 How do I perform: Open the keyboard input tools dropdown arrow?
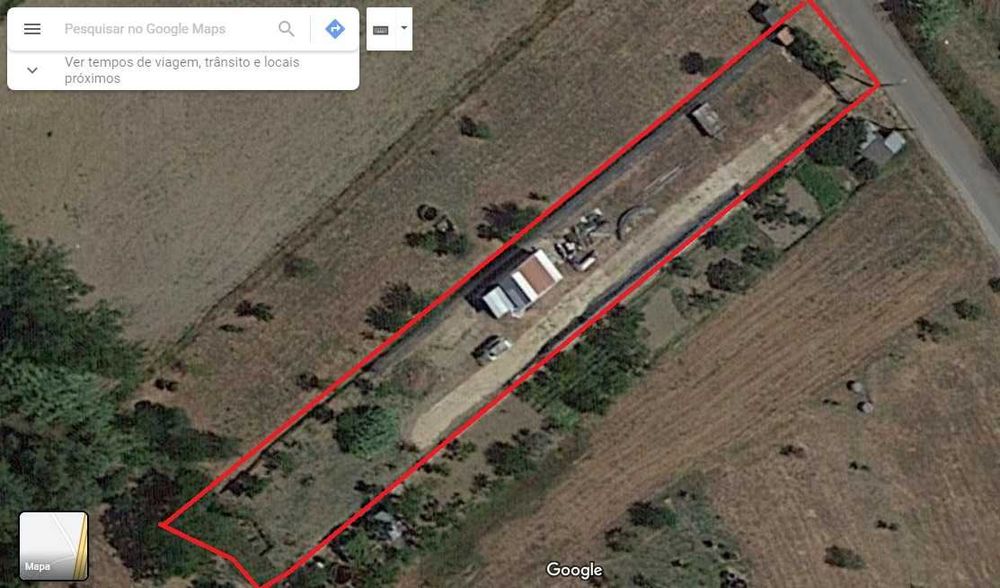[404, 28]
